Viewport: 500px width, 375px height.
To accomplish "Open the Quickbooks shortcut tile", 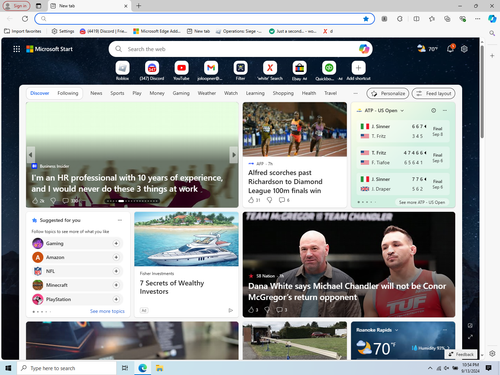I will tap(329, 71).
